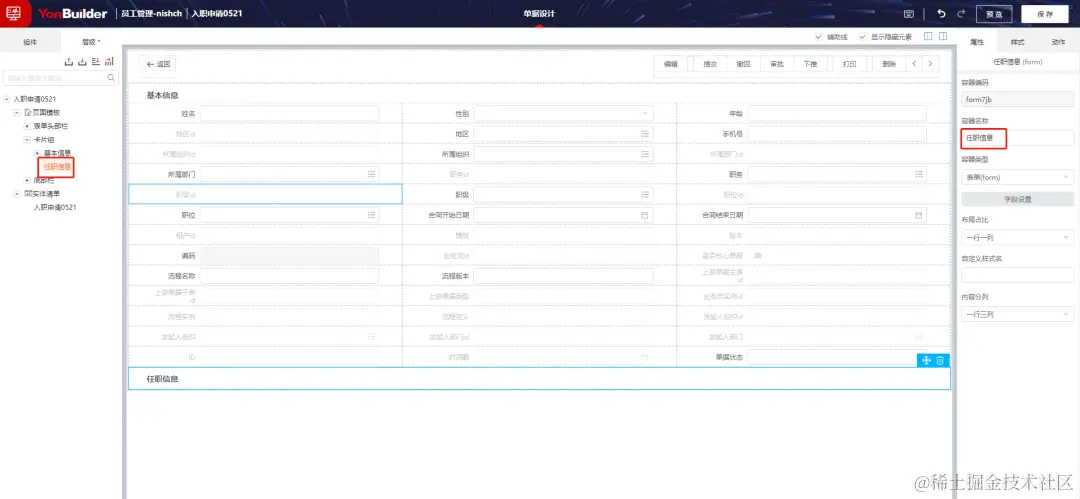Screen dimensions: 1080x499
Task: Collapse the 页面模板 tree node
Action: 17,112
